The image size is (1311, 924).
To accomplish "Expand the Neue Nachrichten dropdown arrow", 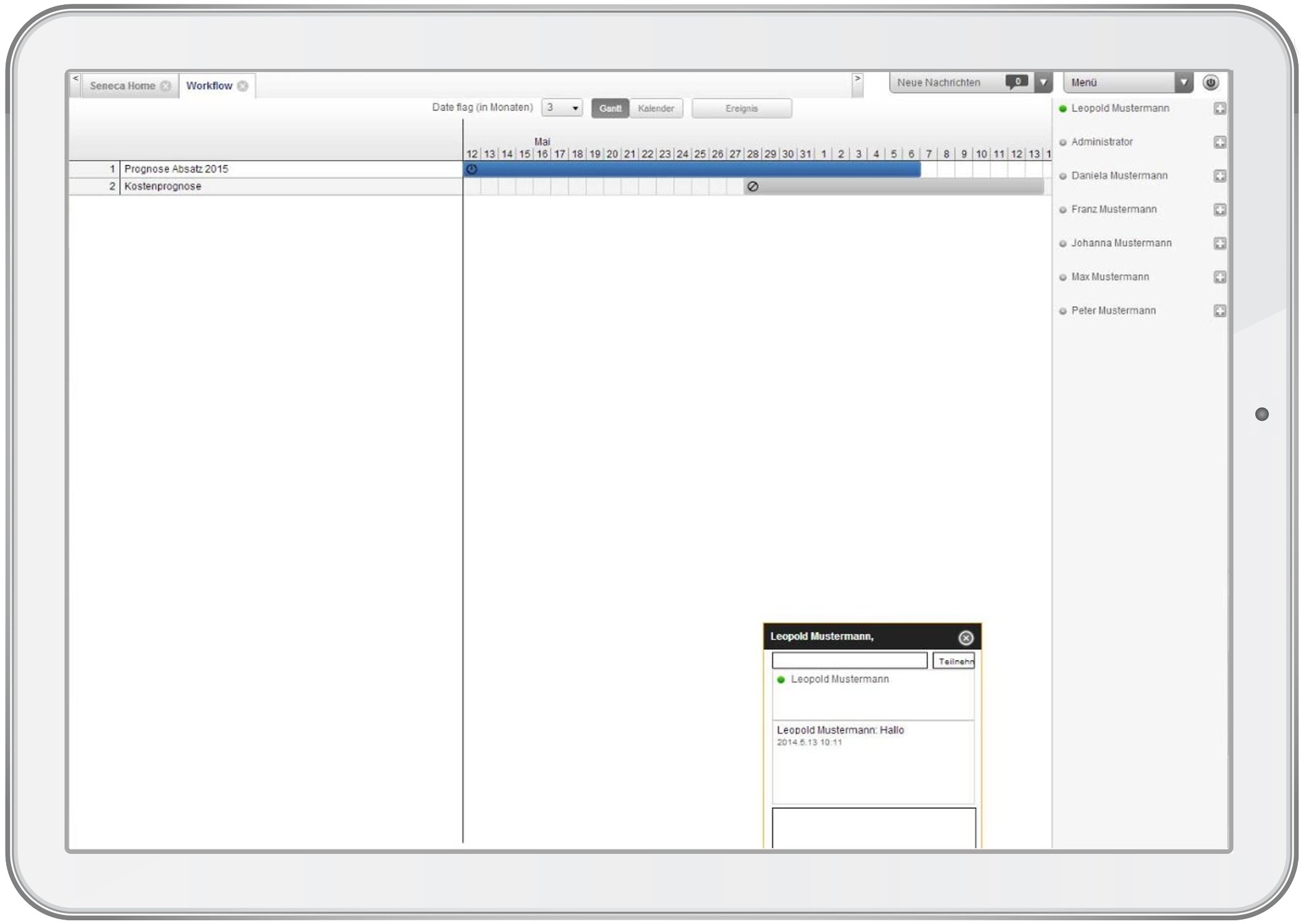I will point(1043,83).
